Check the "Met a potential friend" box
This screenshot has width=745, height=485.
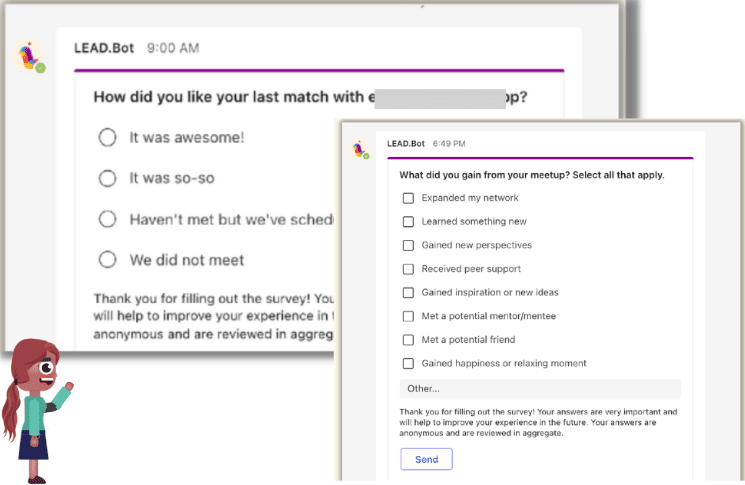(408, 340)
